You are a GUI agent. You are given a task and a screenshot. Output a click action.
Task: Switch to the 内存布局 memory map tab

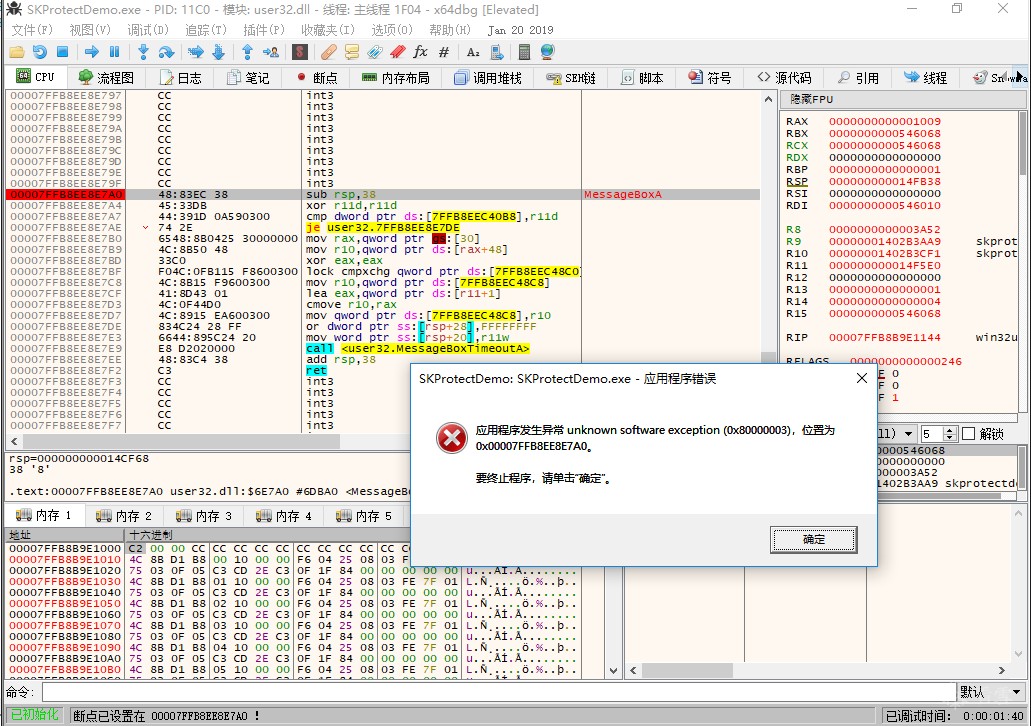click(x=396, y=78)
